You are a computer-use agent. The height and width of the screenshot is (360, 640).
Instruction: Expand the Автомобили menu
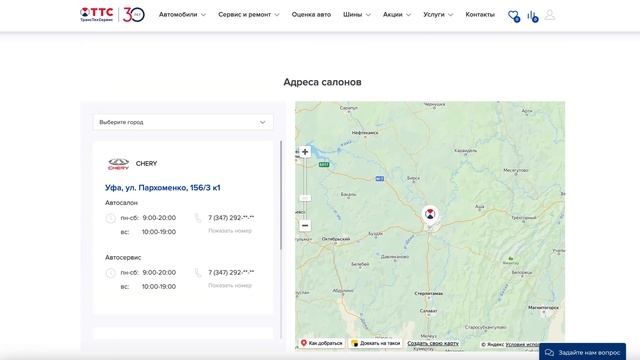tap(182, 15)
